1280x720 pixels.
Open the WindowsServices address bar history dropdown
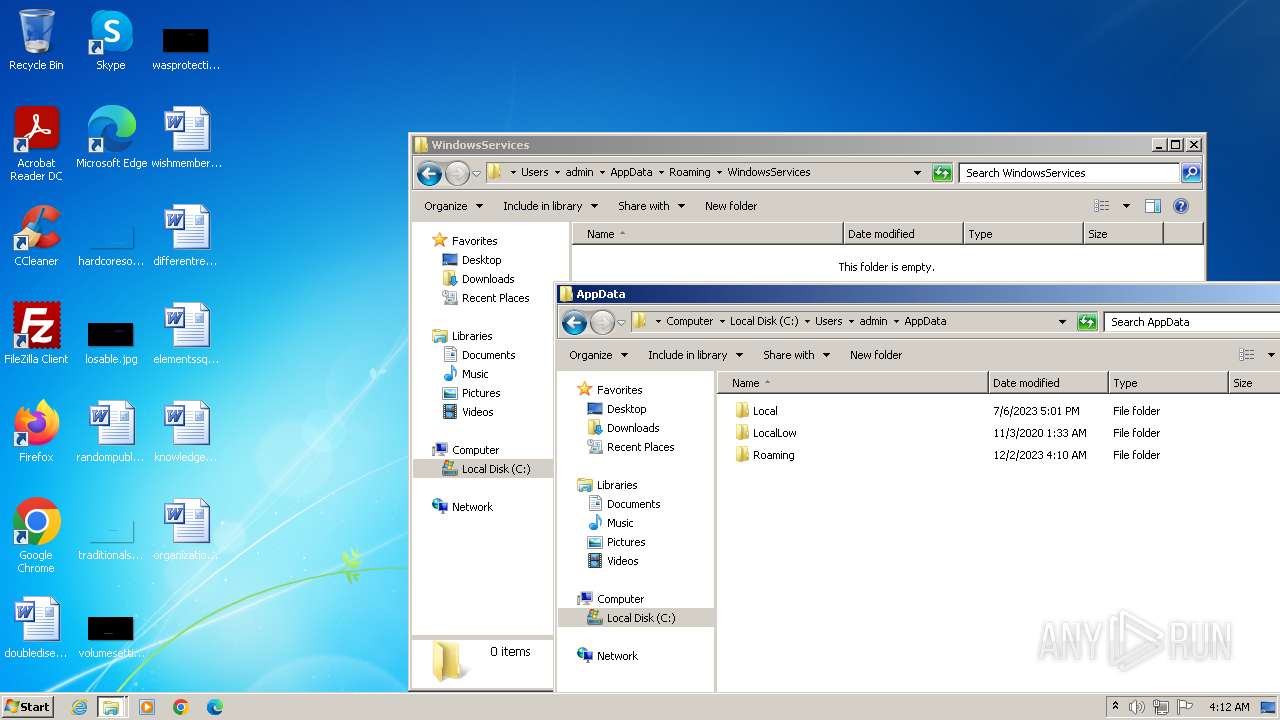917,173
